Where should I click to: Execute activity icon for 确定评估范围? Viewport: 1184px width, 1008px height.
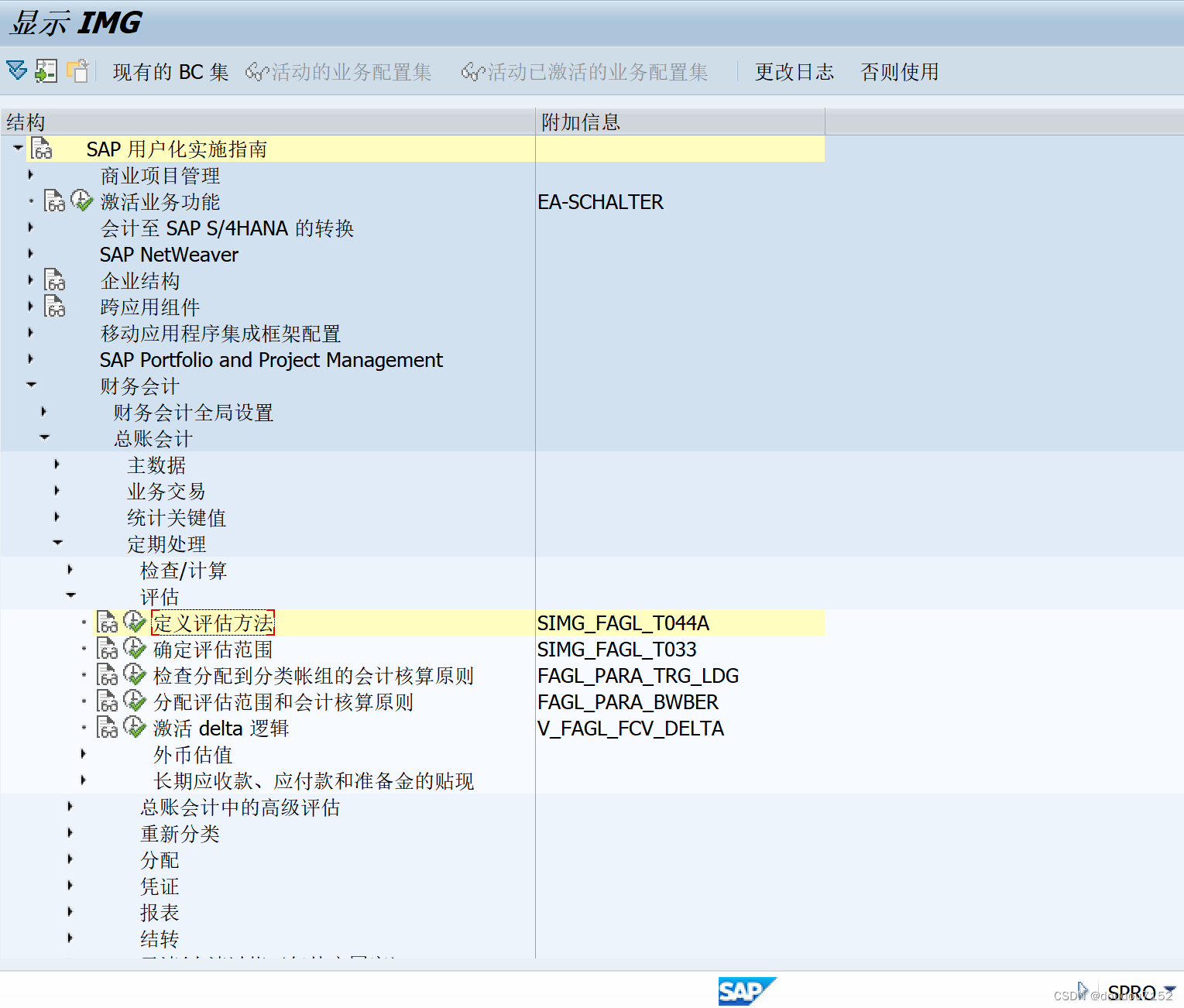[135, 648]
